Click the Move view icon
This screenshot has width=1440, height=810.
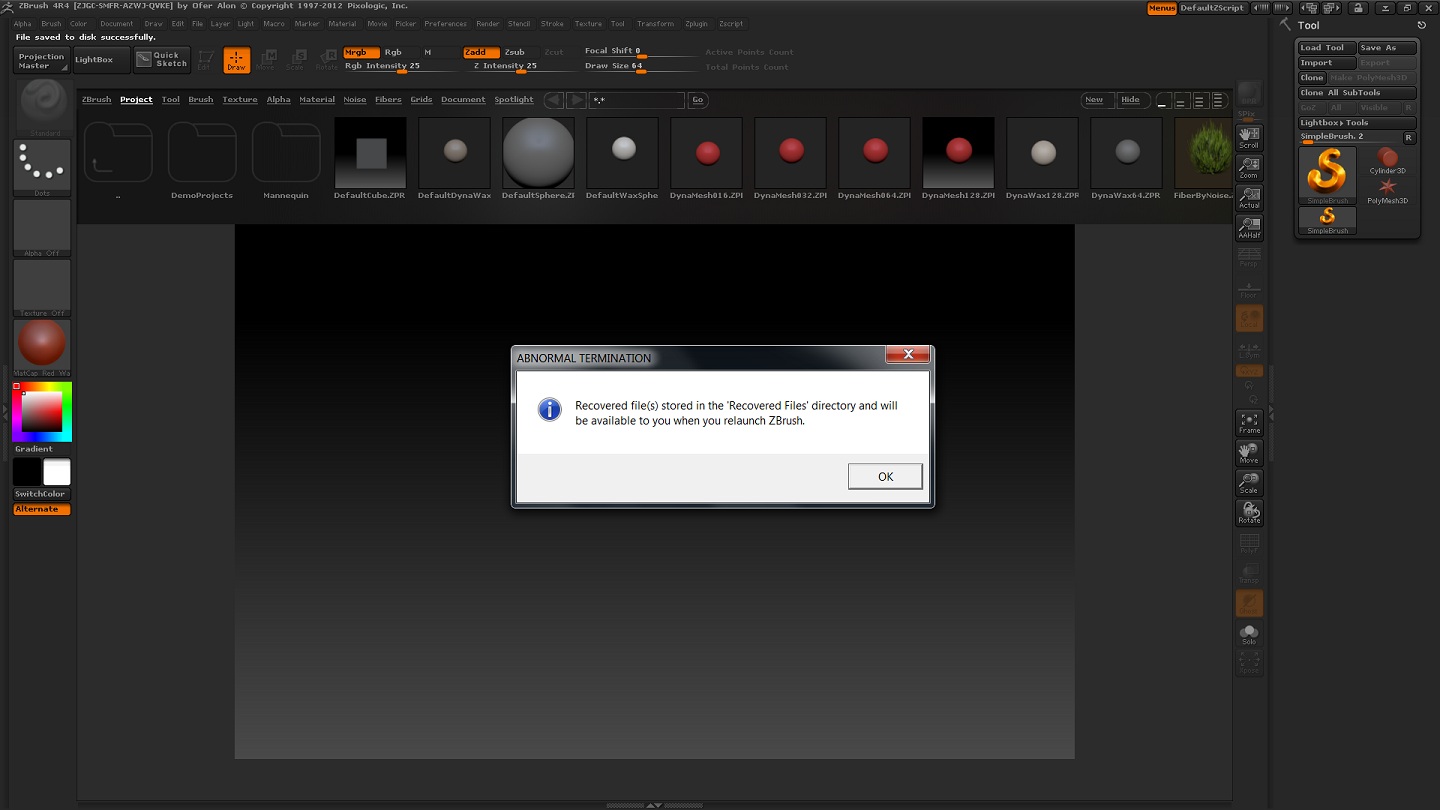coord(1249,453)
